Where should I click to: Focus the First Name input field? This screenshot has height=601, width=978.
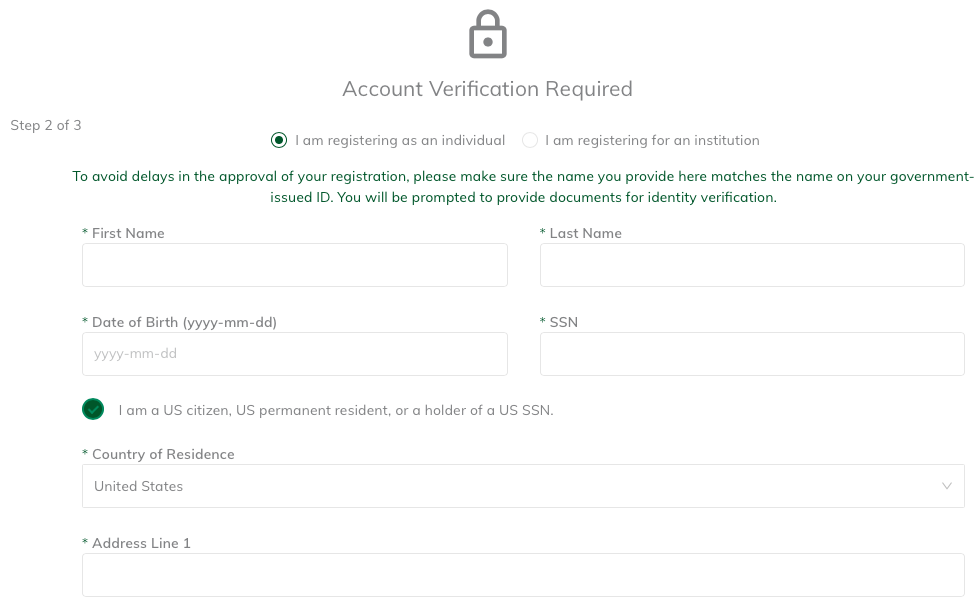[x=295, y=265]
